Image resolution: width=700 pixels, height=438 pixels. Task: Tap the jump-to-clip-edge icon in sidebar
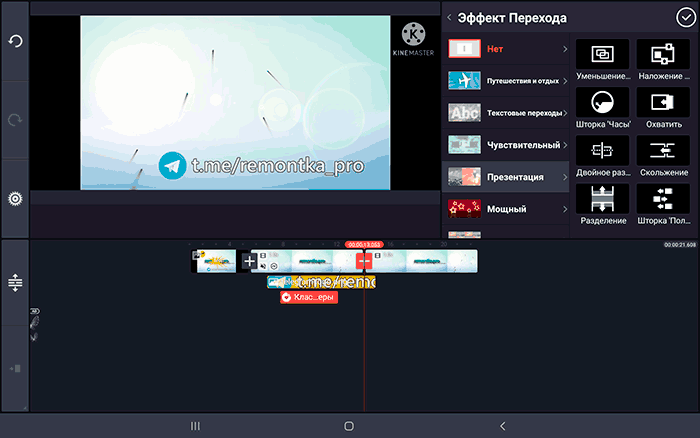coord(15,368)
